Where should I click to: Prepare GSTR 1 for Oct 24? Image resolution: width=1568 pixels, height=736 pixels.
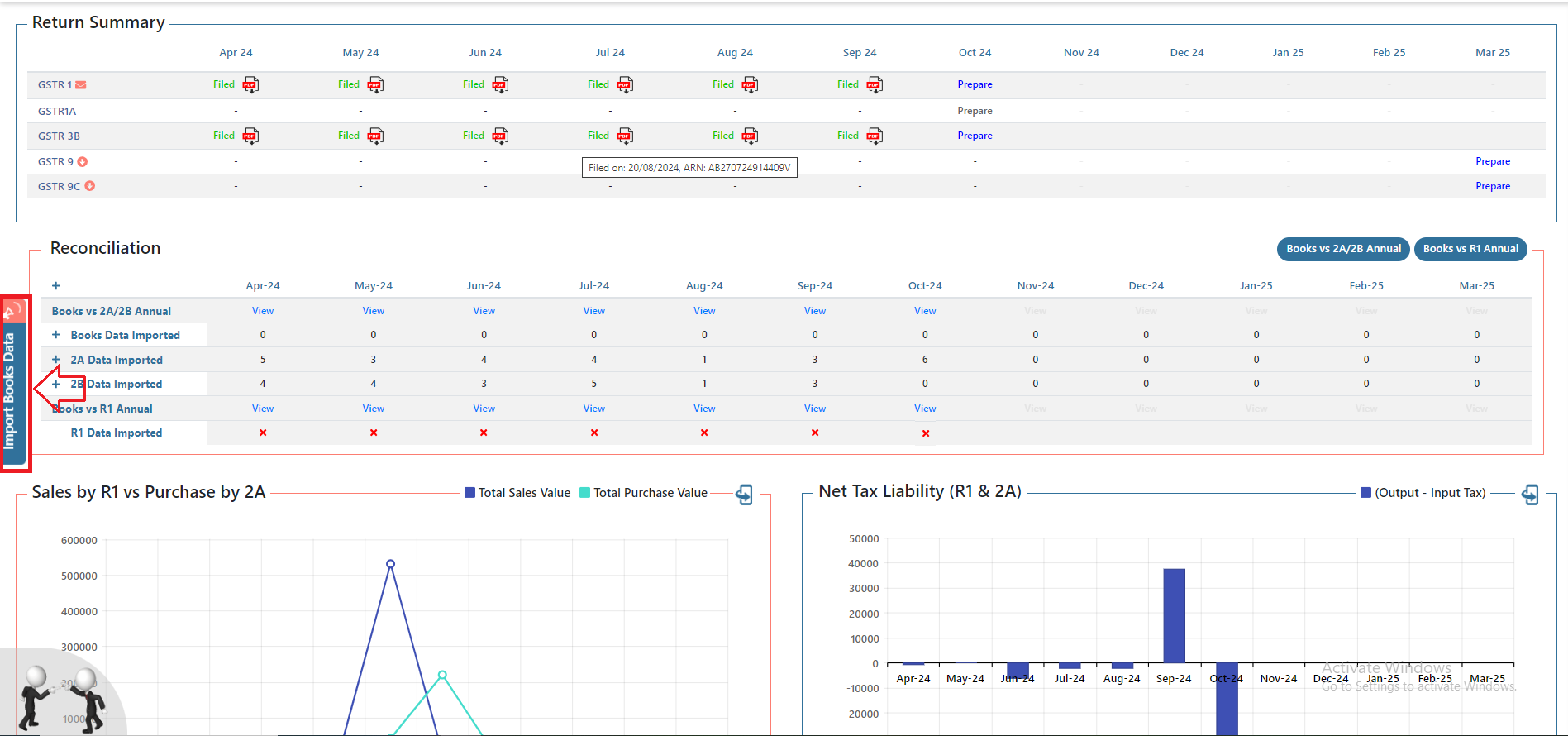(975, 84)
